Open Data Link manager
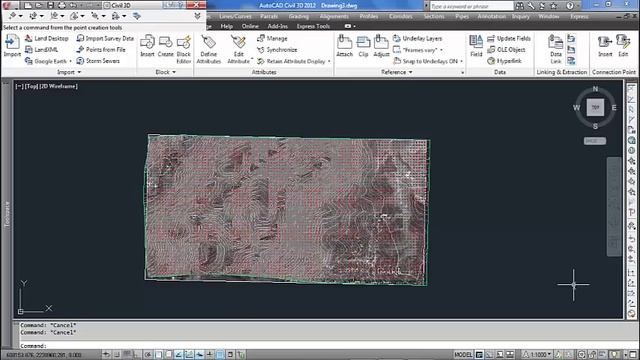 tap(556, 49)
